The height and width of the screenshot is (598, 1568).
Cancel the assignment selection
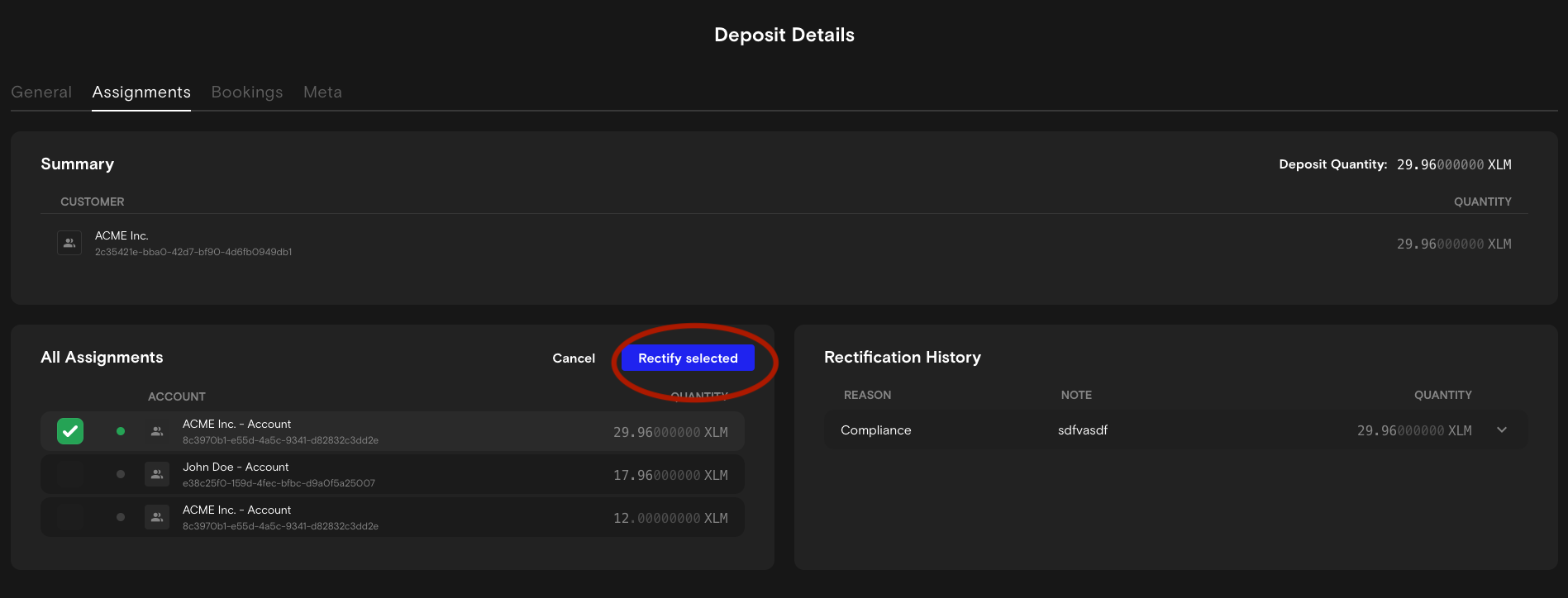point(574,358)
